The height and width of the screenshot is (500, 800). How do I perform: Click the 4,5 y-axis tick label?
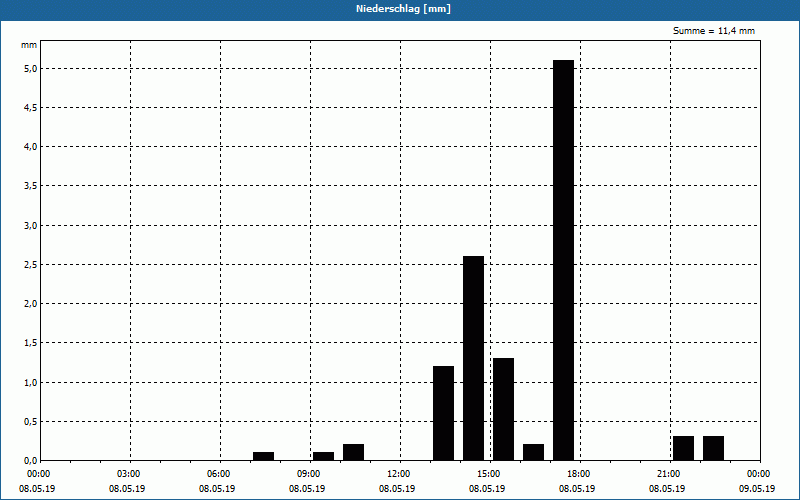pyautogui.click(x=30, y=108)
